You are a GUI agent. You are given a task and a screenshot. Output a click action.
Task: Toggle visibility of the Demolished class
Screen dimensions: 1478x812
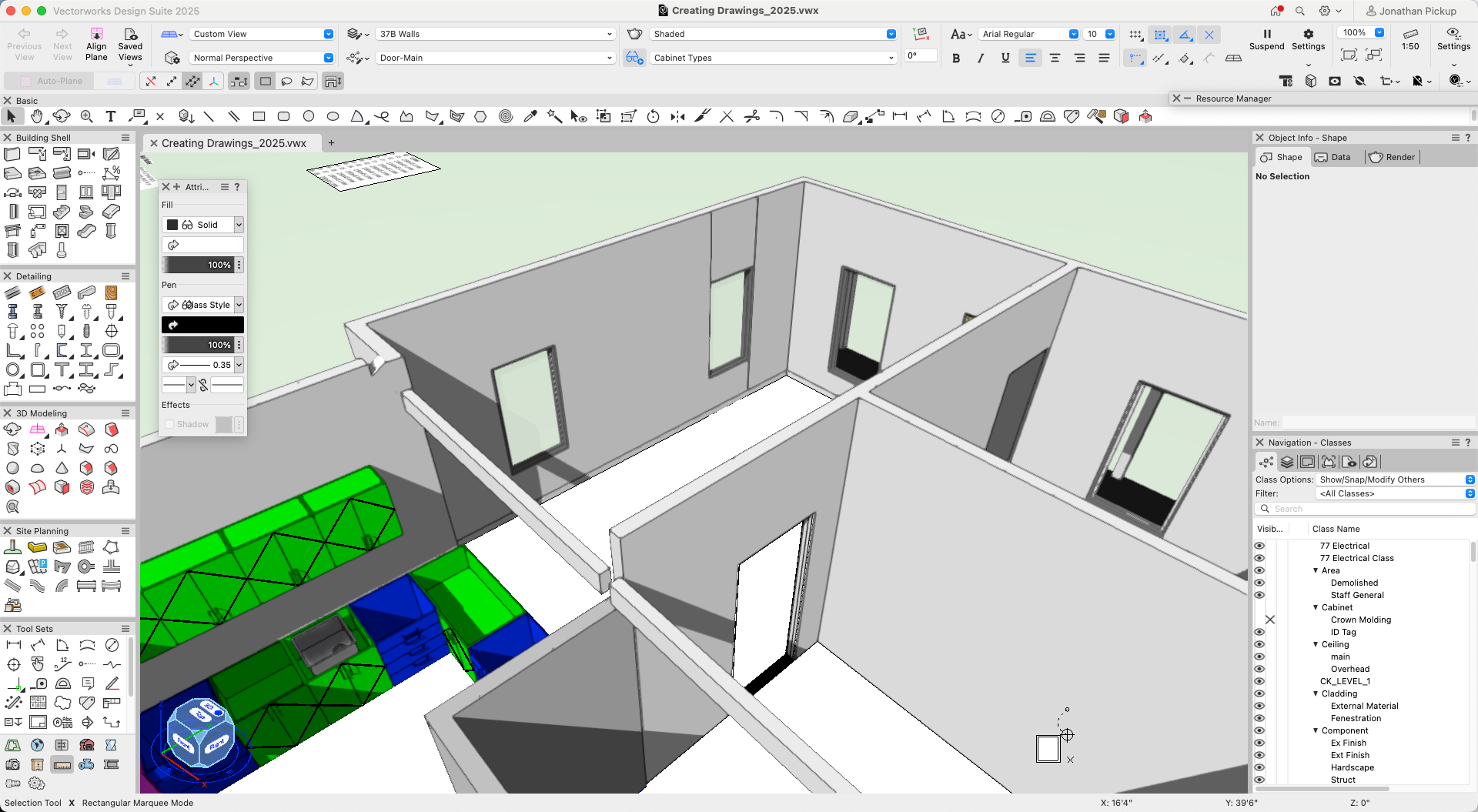[x=1259, y=583]
